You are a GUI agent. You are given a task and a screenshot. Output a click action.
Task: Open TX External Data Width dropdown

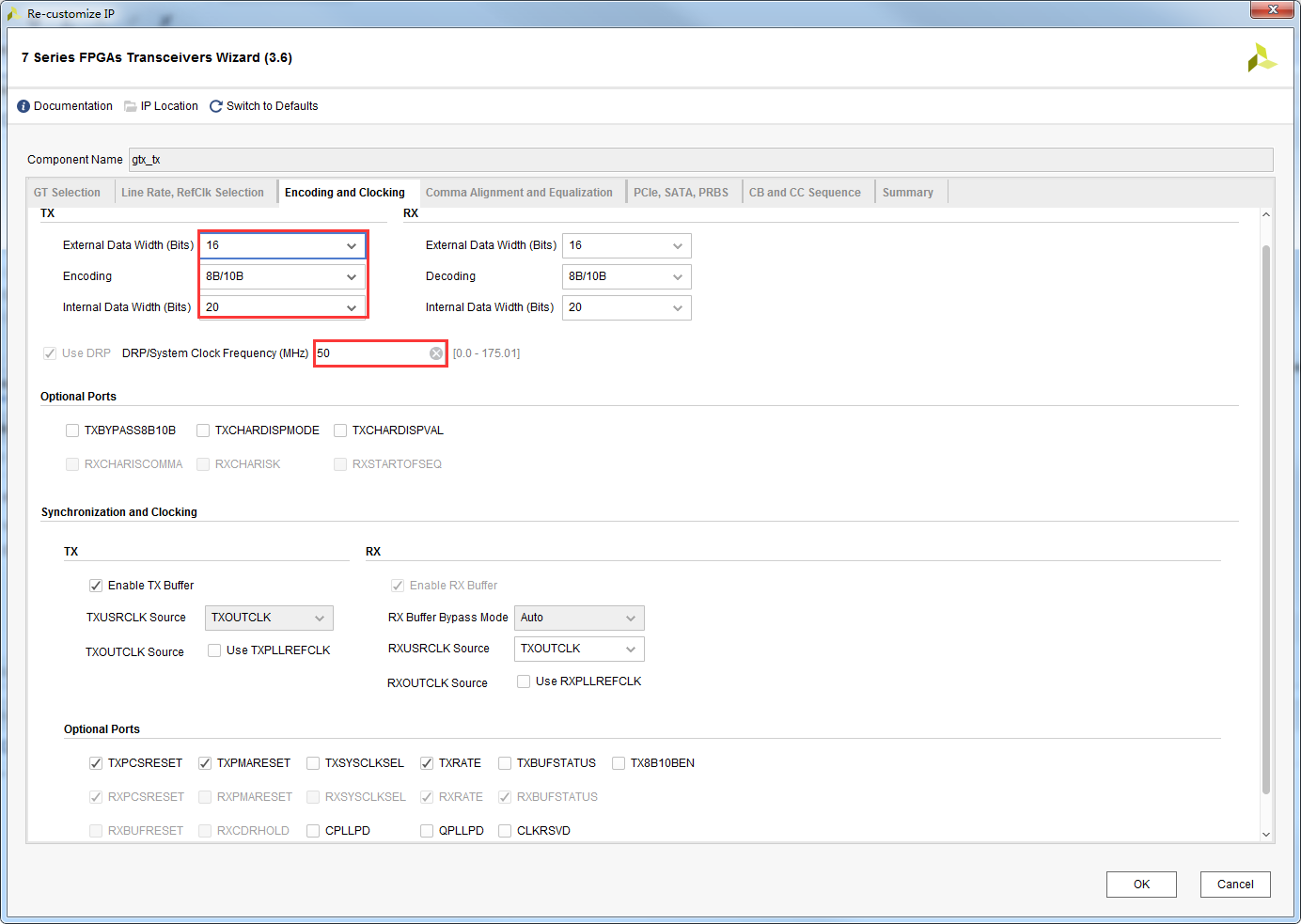click(x=282, y=245)
